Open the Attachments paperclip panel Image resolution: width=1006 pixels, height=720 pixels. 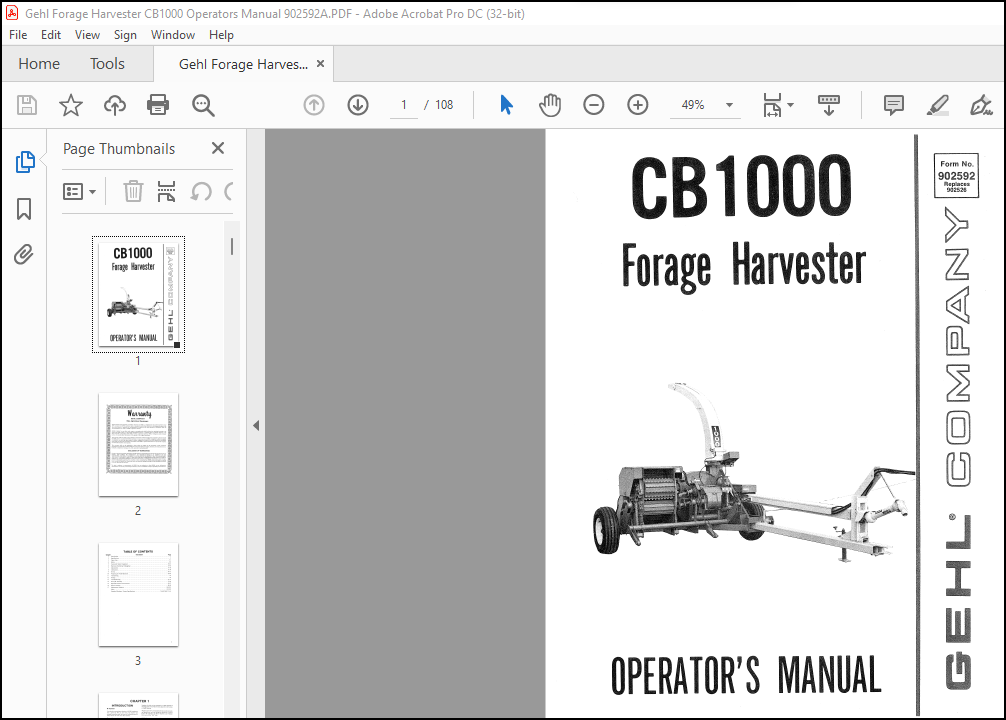(24, 255)
